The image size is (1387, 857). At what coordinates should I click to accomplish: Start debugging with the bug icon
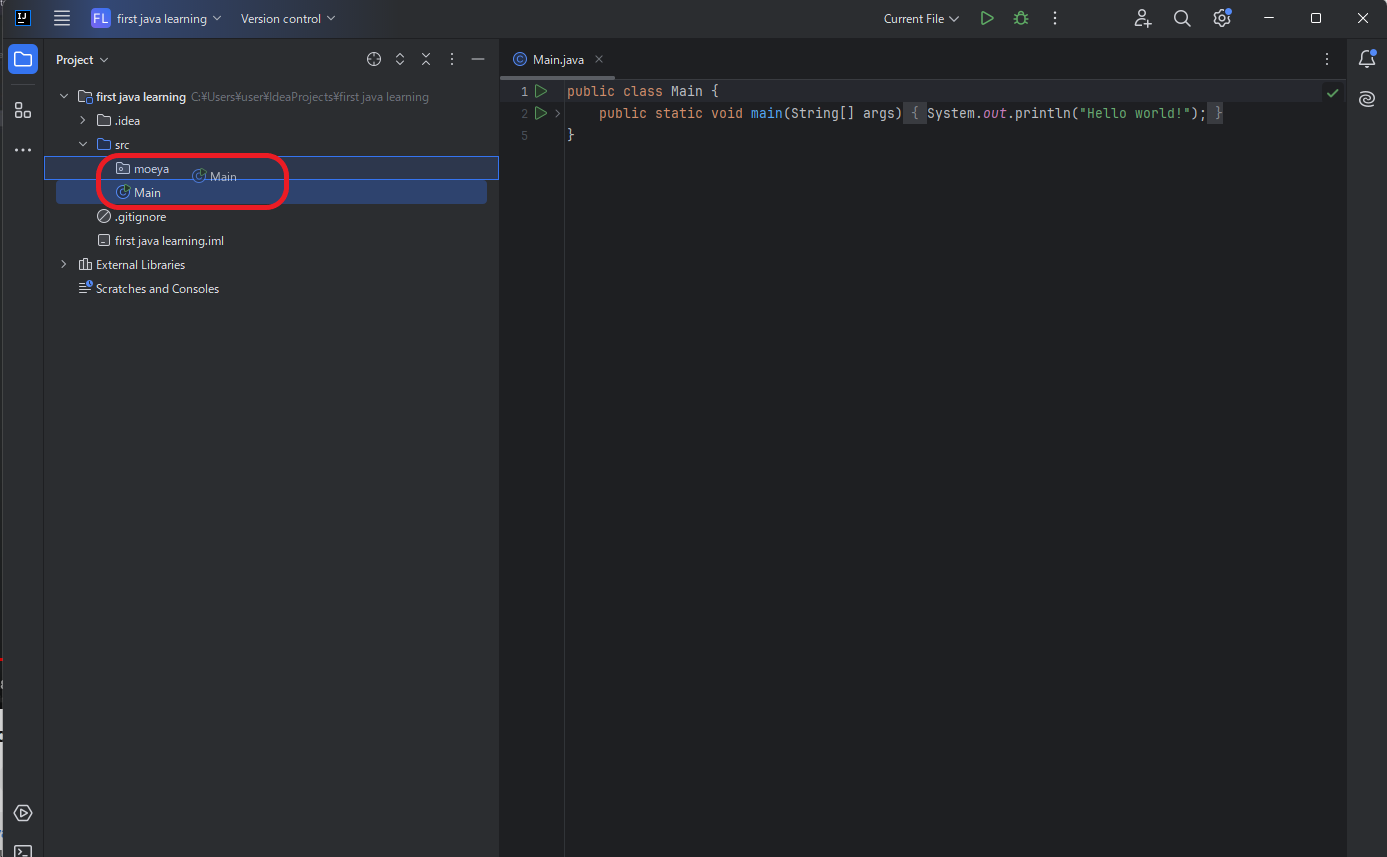[1020, 18]
